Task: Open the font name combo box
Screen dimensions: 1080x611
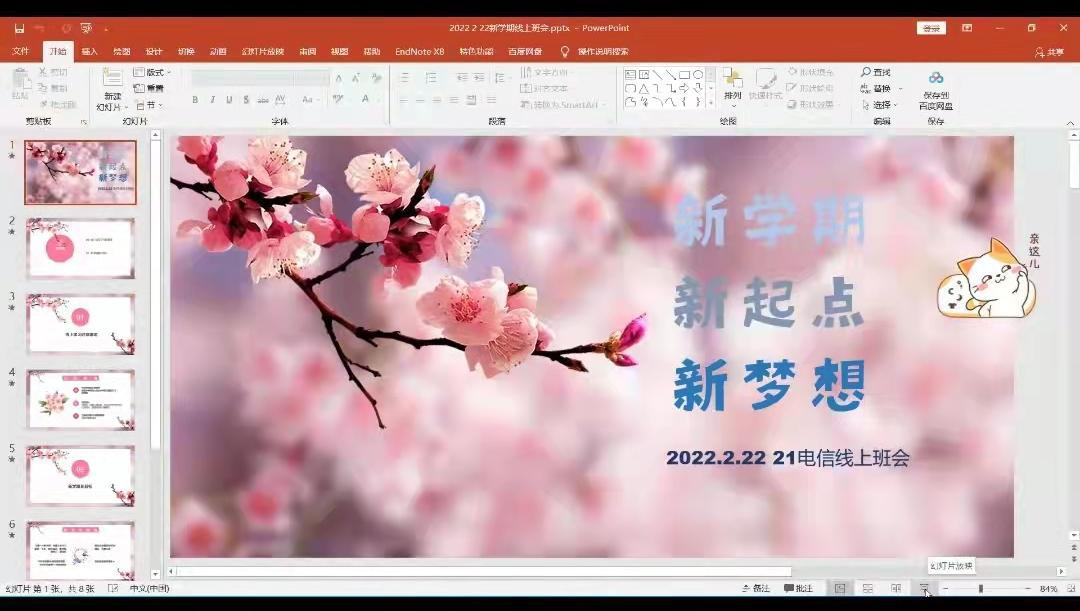Action: click(242, 79)
